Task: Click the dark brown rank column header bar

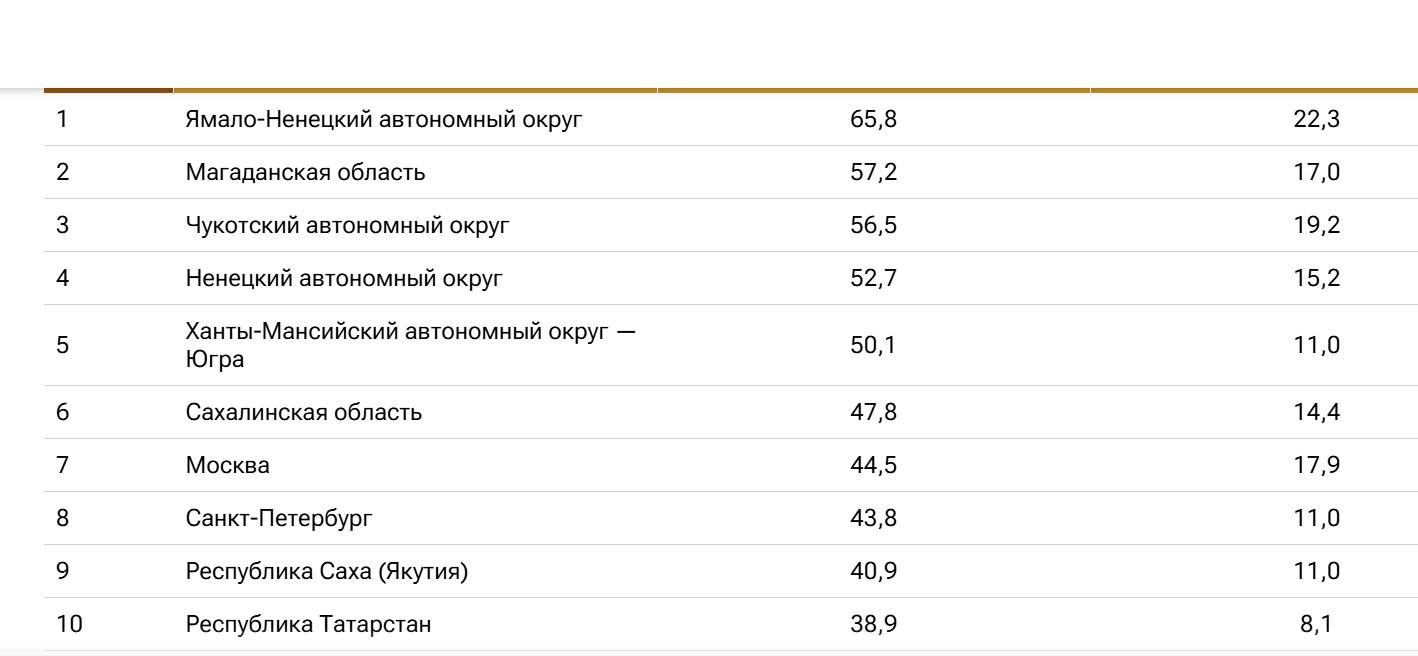Action: (x=109, y=90)
